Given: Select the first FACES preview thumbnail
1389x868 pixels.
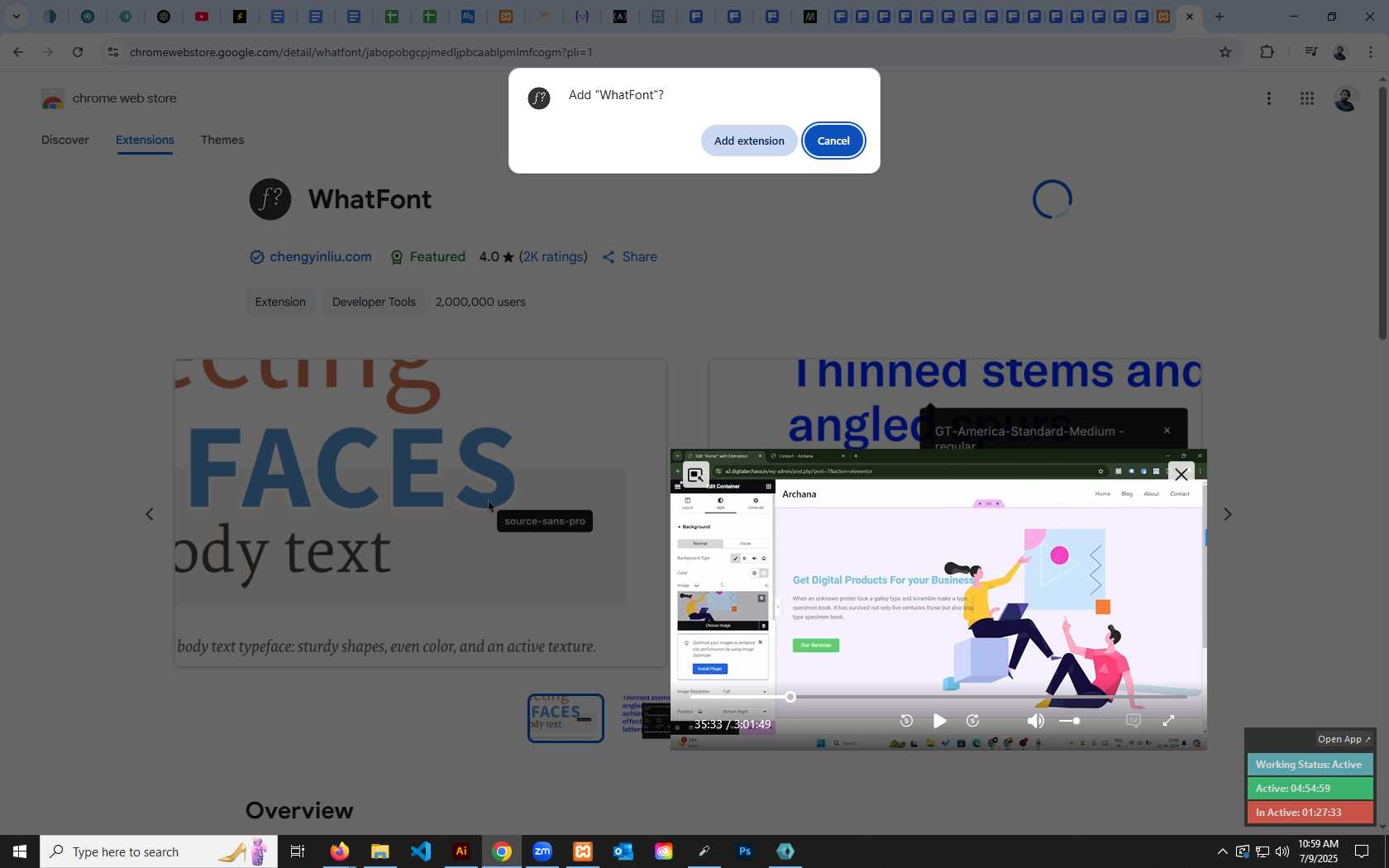Looking at the screenshot, I should click(x=566, y=718).
